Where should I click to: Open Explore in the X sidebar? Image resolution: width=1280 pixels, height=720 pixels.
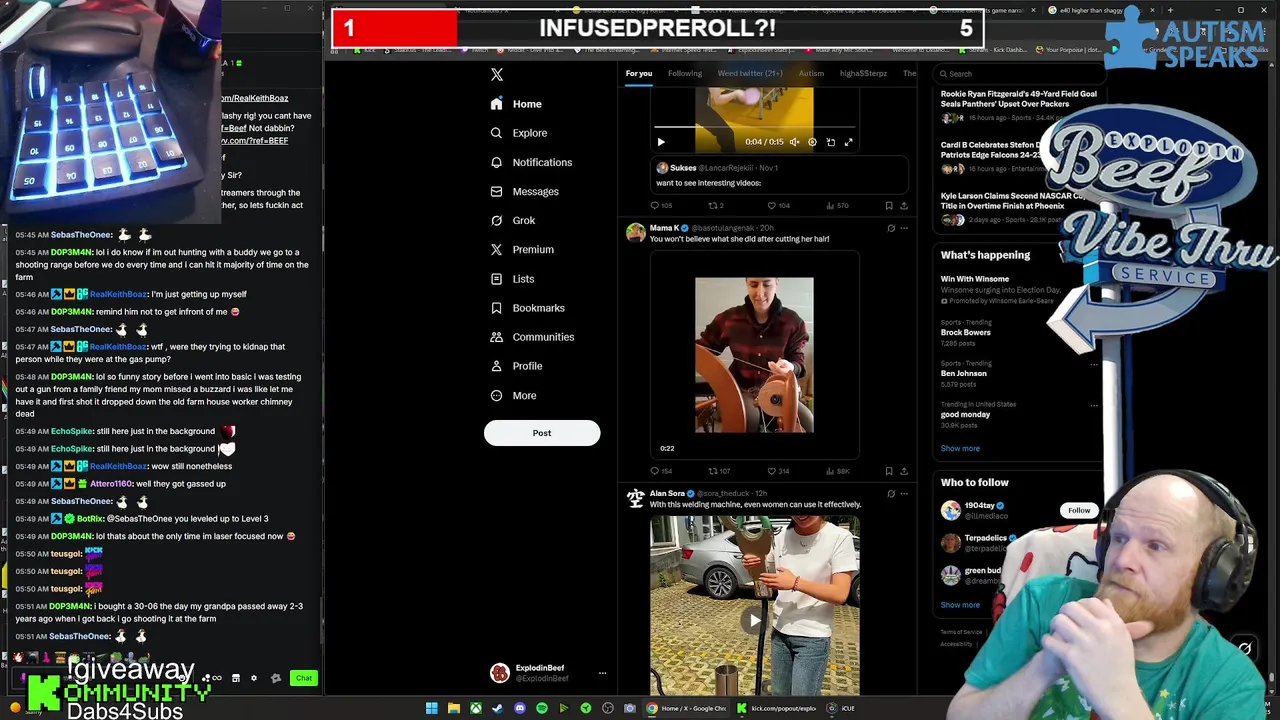tap(519, 133)
